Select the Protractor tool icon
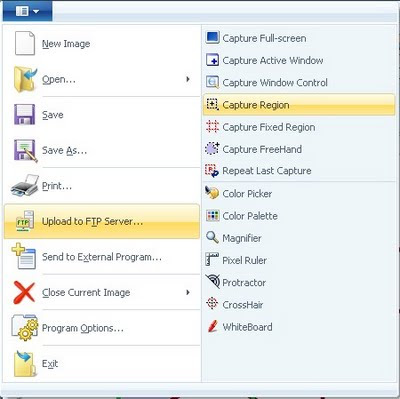Viewport: 400px width, 399px height. (x=212, y=282)
